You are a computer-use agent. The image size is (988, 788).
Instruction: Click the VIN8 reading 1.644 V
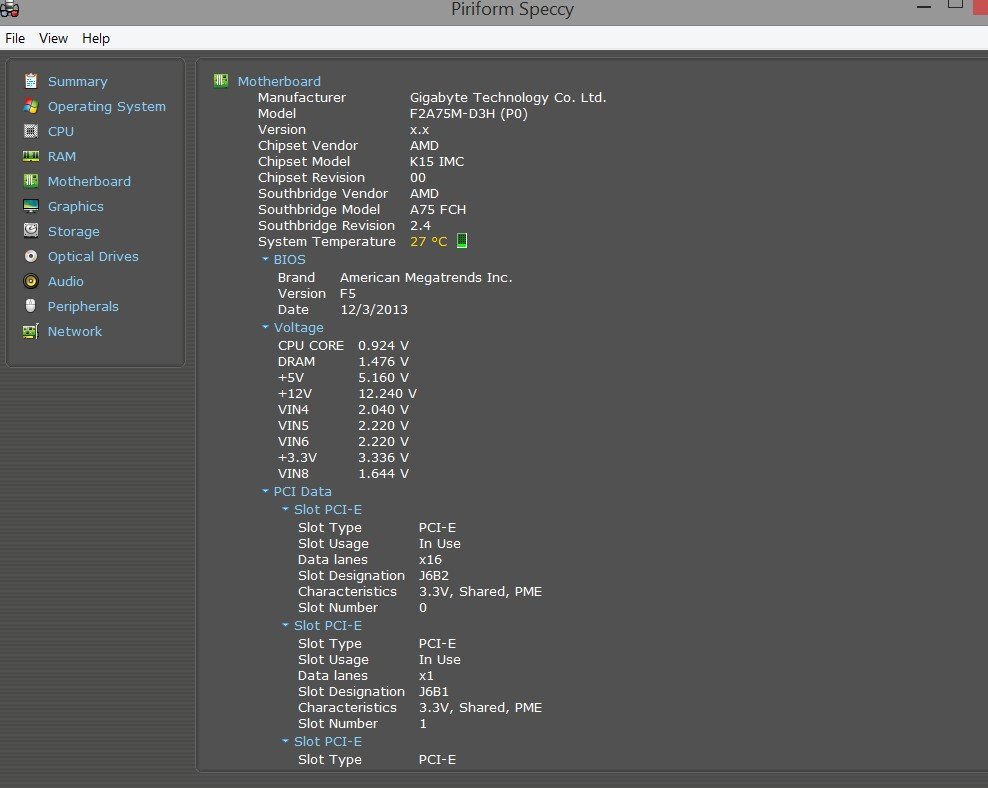[383, 474]
